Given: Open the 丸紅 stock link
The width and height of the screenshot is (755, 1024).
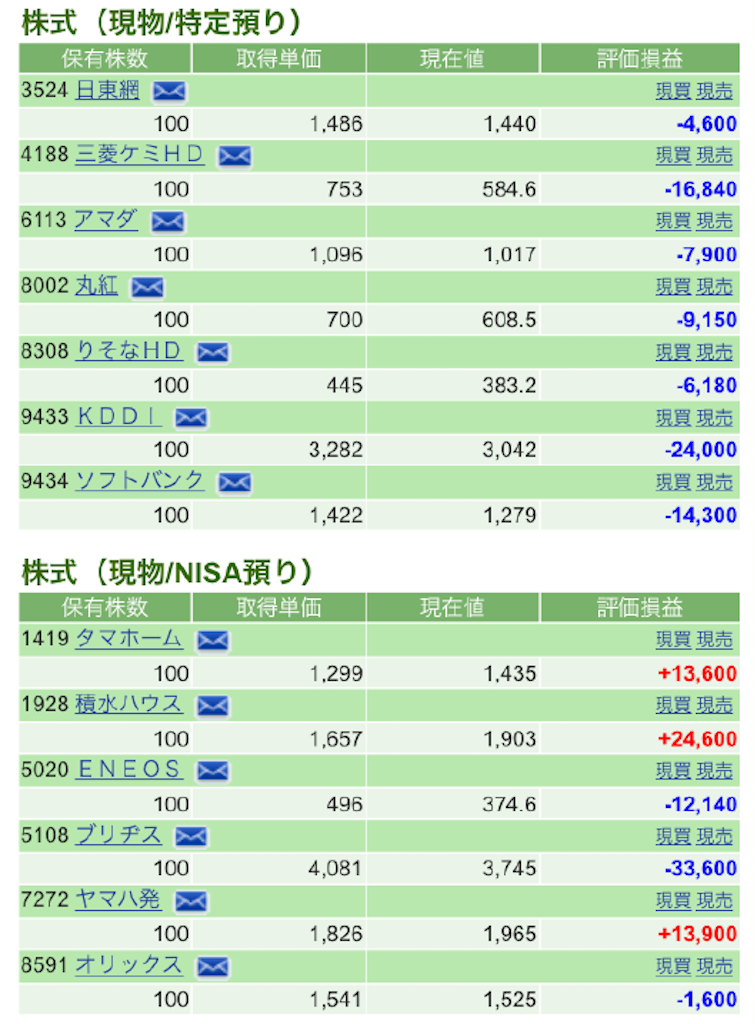Looking at the screenshot, I should [97, 285].
